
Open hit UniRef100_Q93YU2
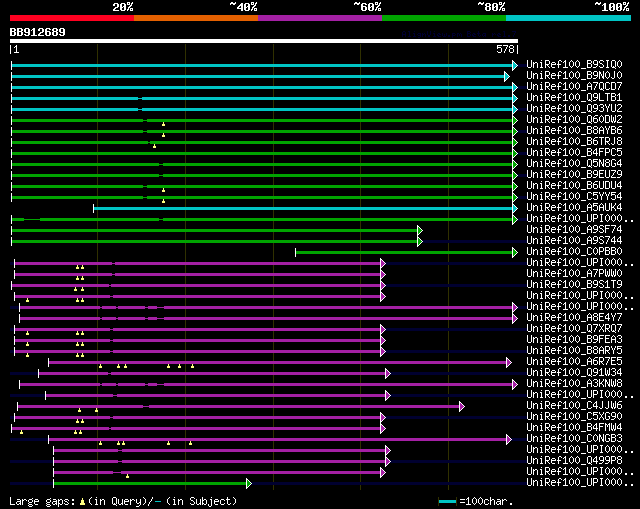[x=574, y=109]
